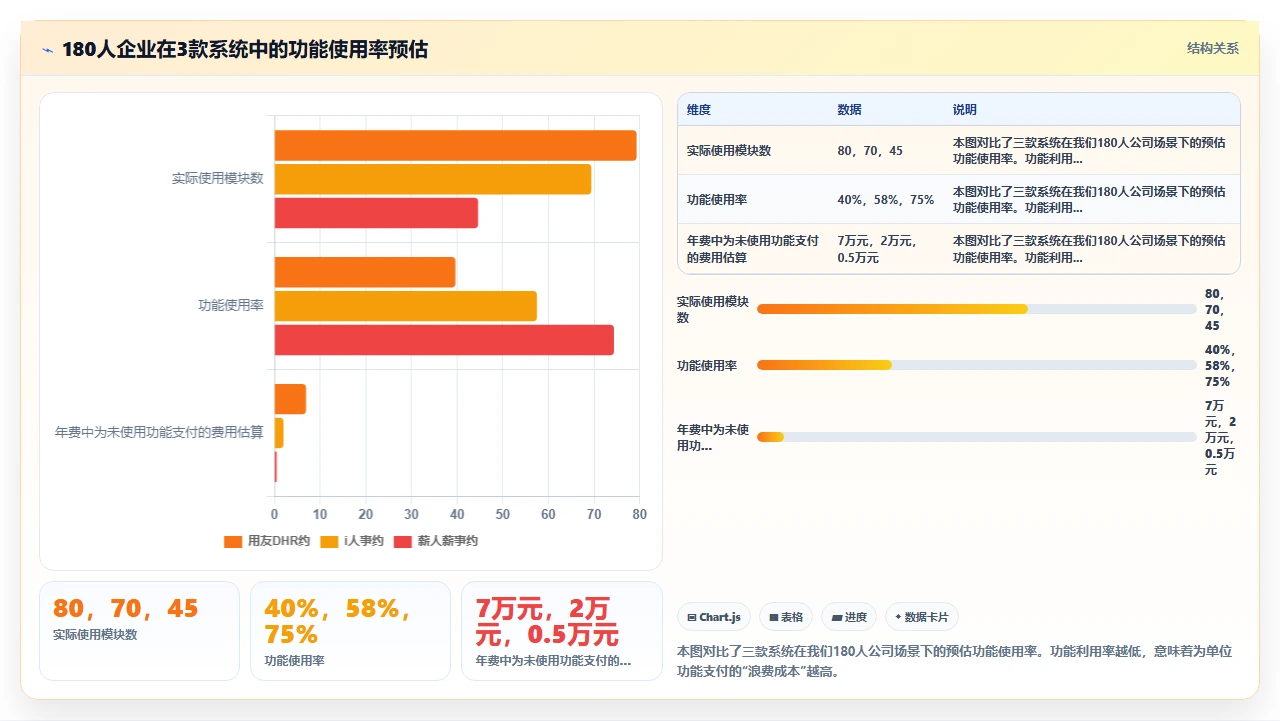Click the title 180人企业在3款系统中的功能使用率预估
1280x721 pixels.
click(245, 49)
